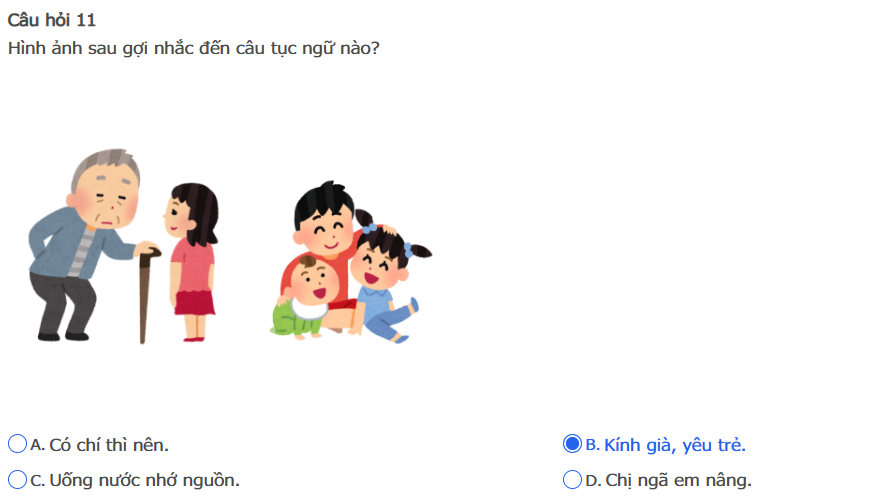882x502 pixels.
Task: Select radio button for option D
Action: click(572, 480)
